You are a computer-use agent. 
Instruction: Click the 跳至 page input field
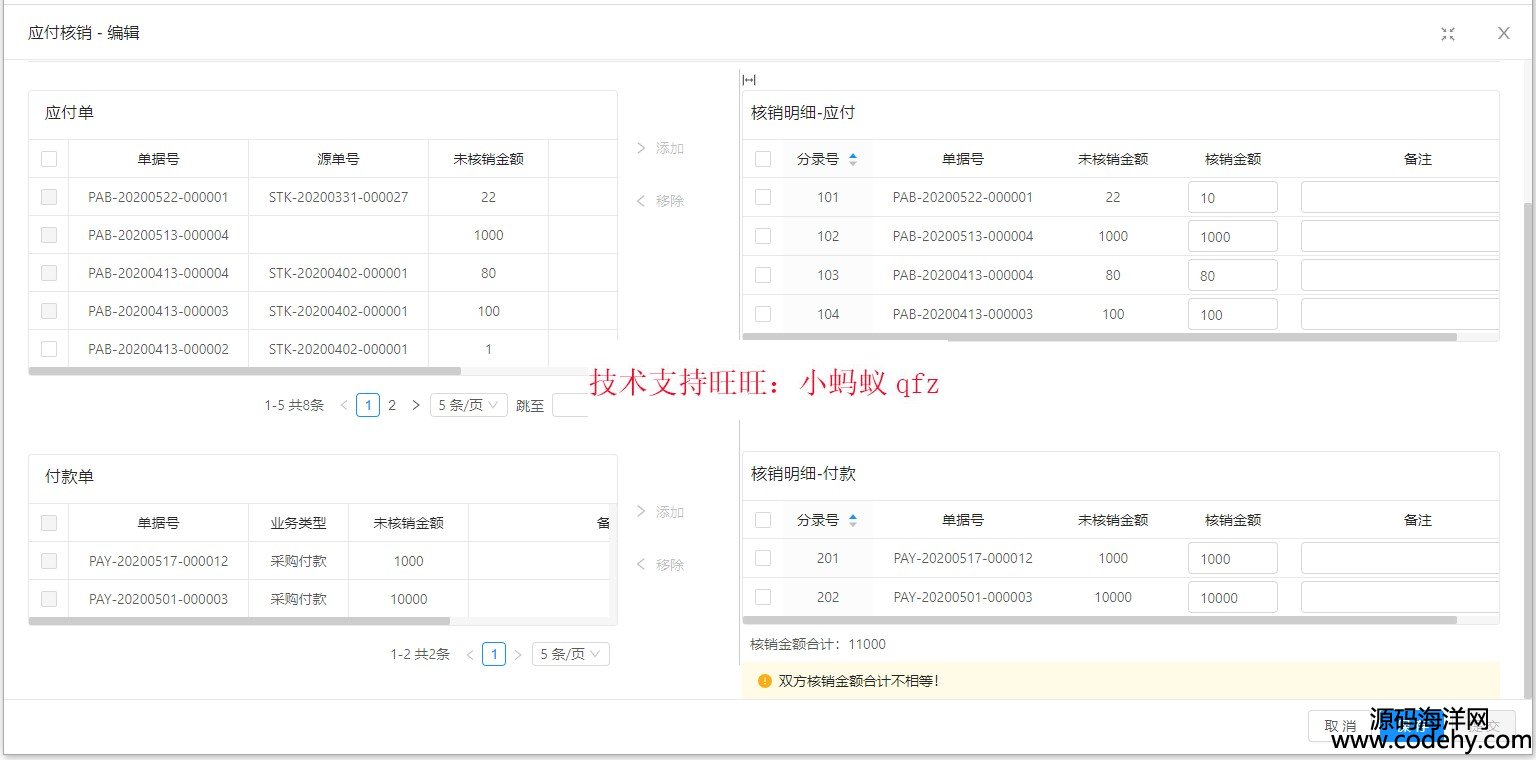click(570, 405)
